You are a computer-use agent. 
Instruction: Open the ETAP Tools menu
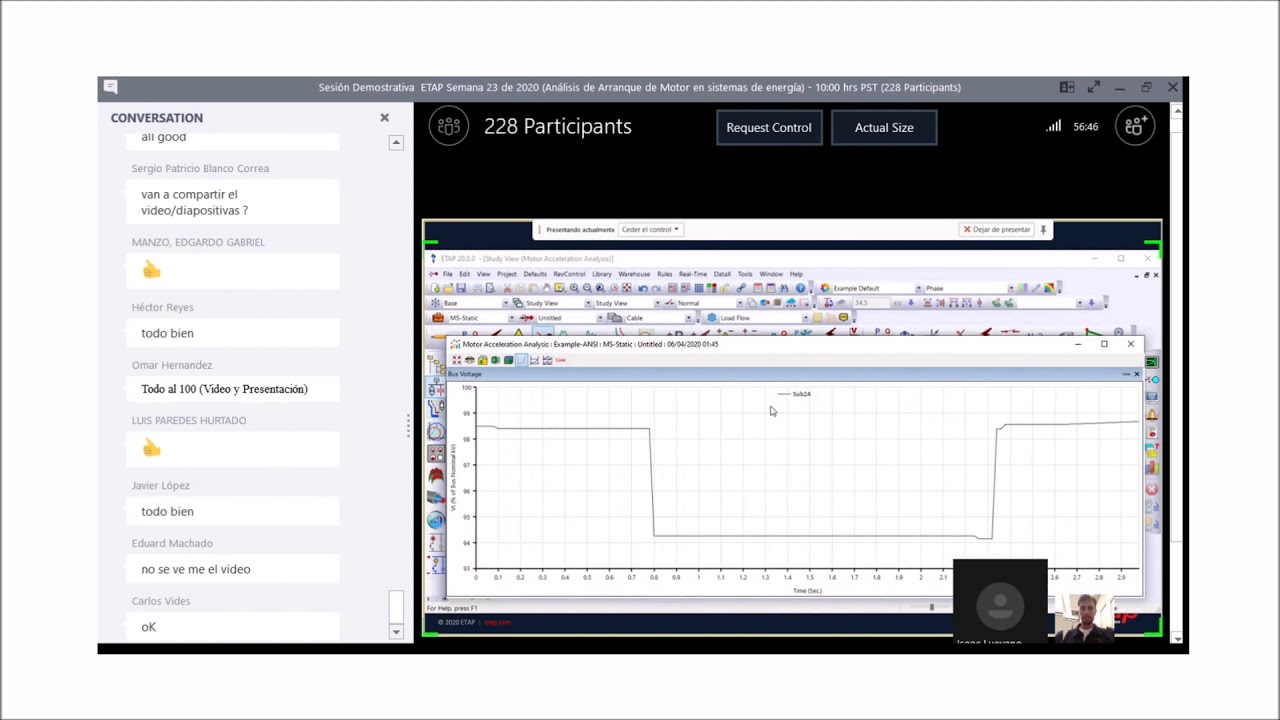[745, 274]
